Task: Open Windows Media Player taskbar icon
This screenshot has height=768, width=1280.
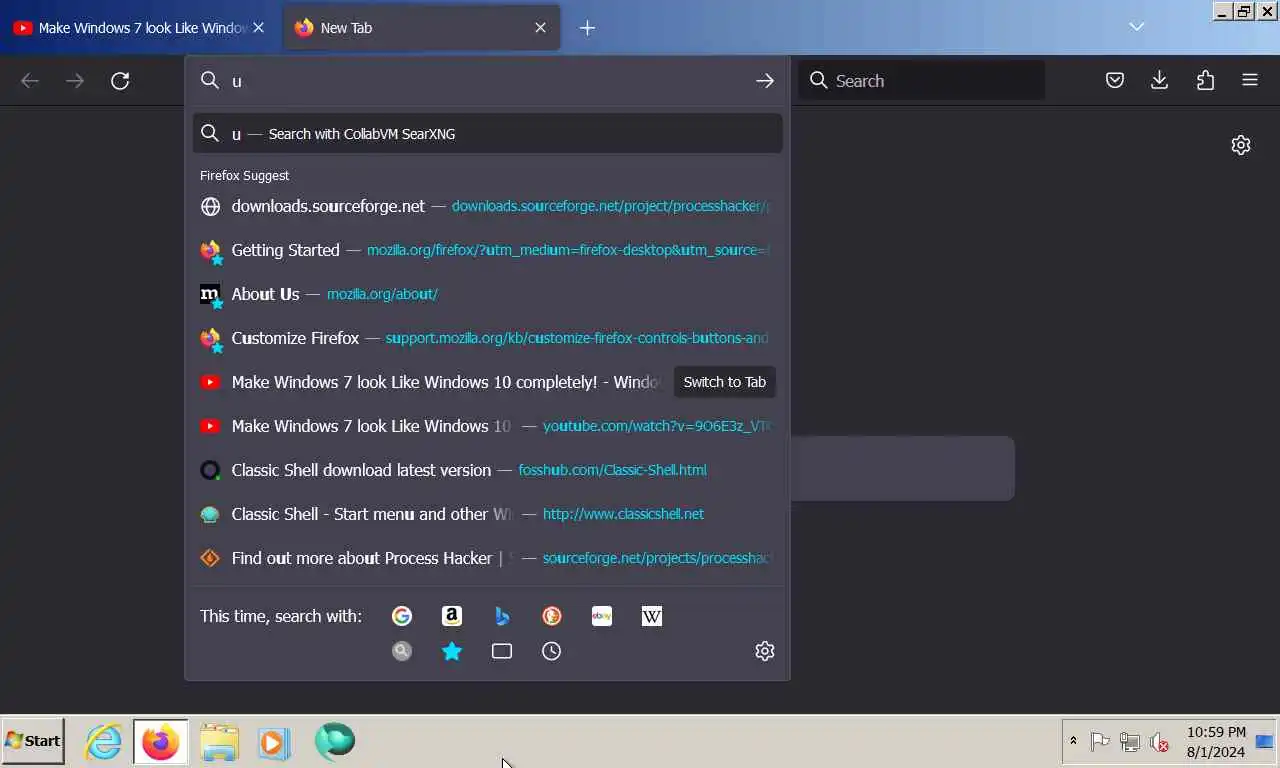Action: click(275, 742)
